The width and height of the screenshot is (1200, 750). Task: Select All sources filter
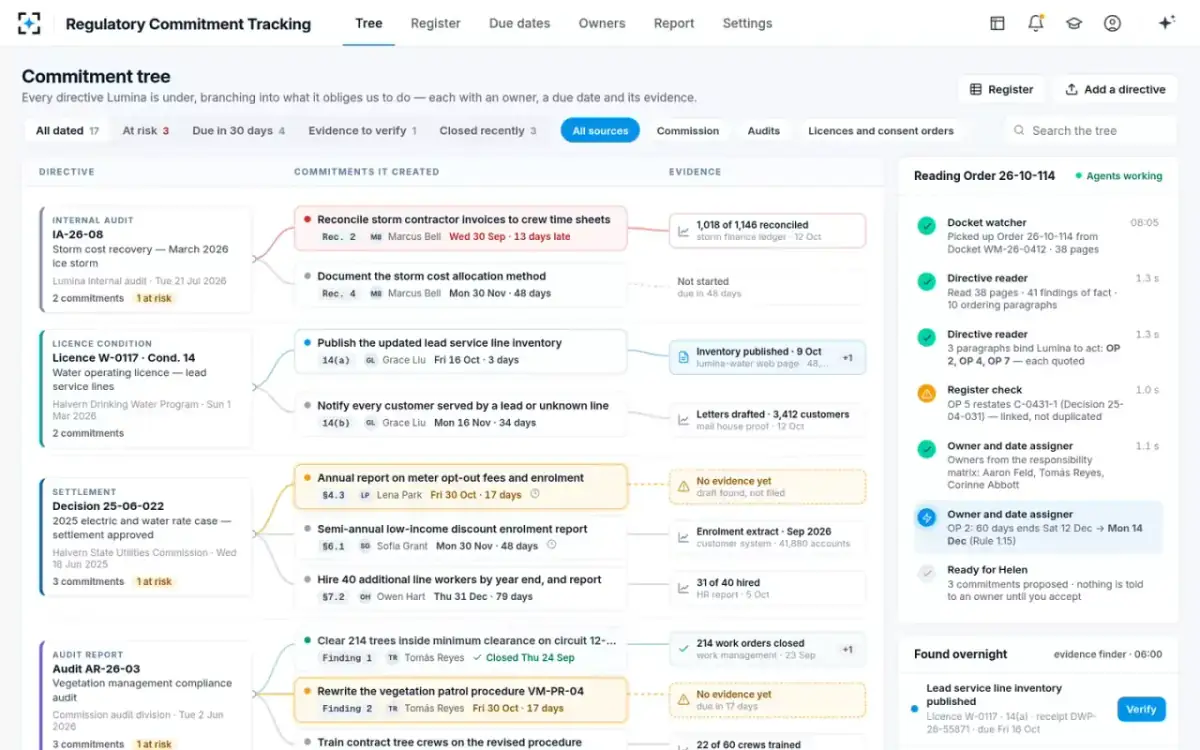[600, 130]
